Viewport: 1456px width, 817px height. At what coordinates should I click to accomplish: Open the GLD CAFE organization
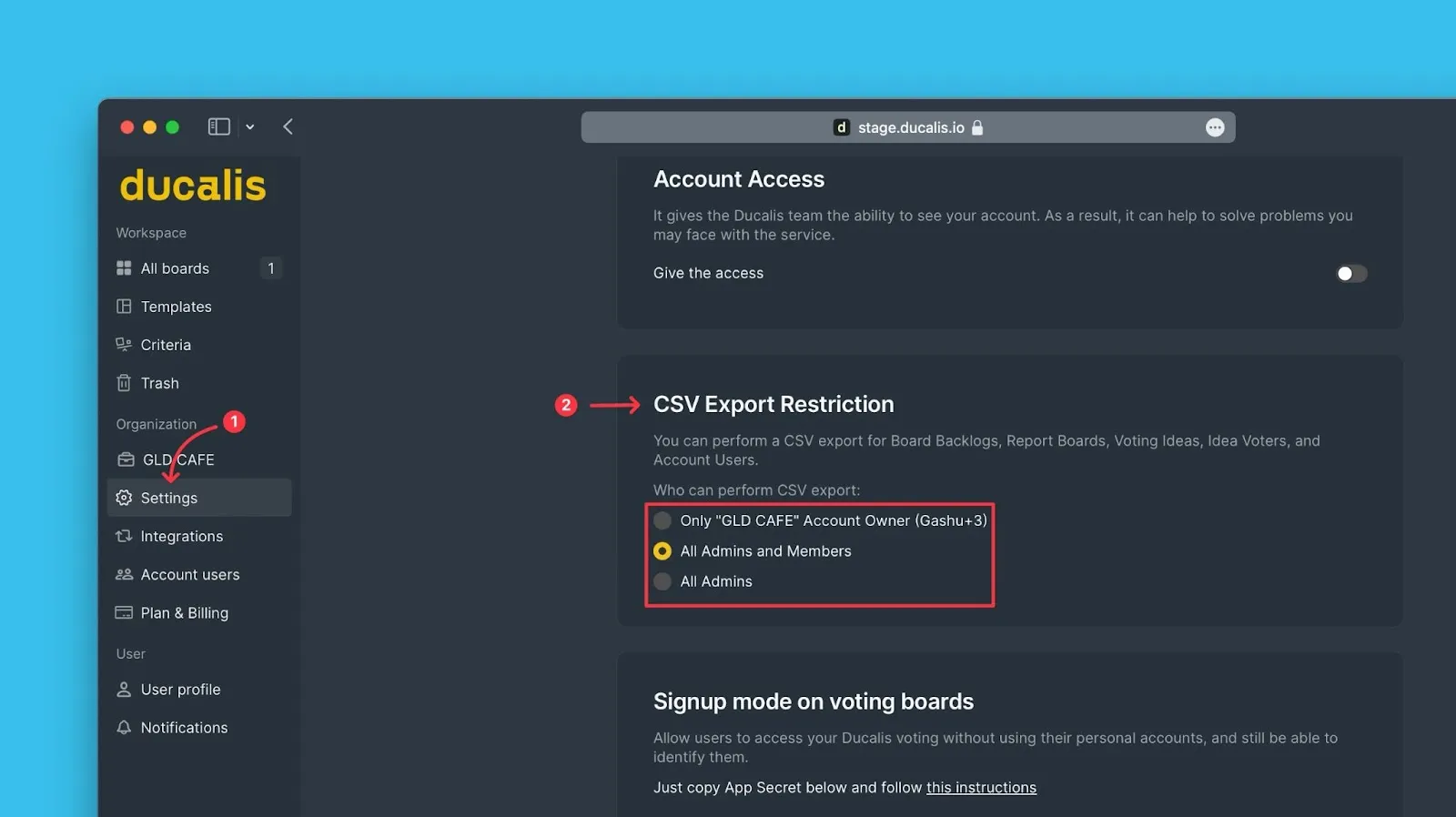[x=177, y=459]
